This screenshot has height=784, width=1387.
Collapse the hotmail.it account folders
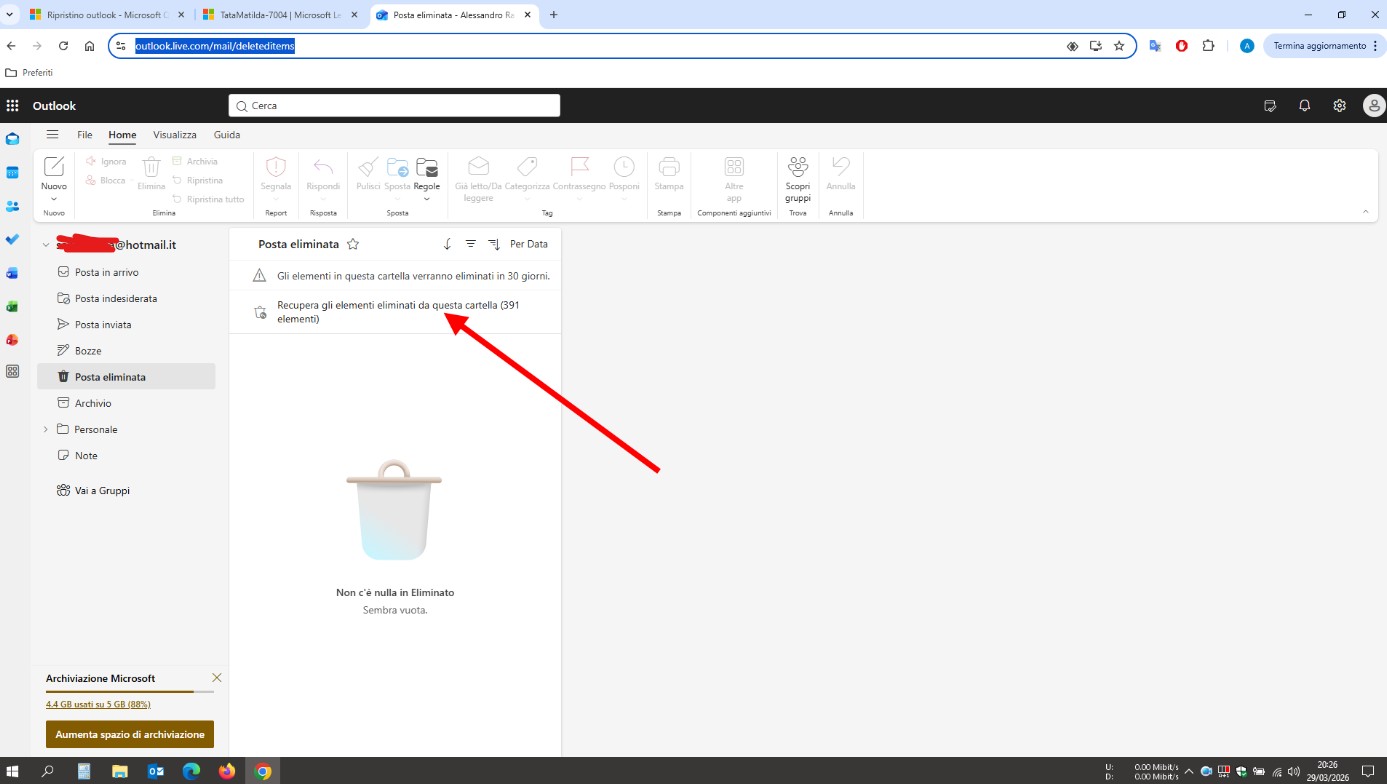[x=45, y=245]
